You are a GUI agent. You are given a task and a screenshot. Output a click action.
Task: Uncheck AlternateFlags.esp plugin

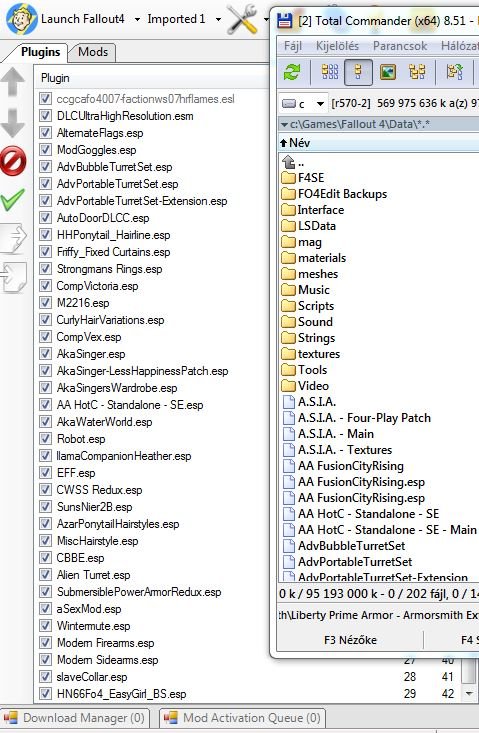(45, 133)
